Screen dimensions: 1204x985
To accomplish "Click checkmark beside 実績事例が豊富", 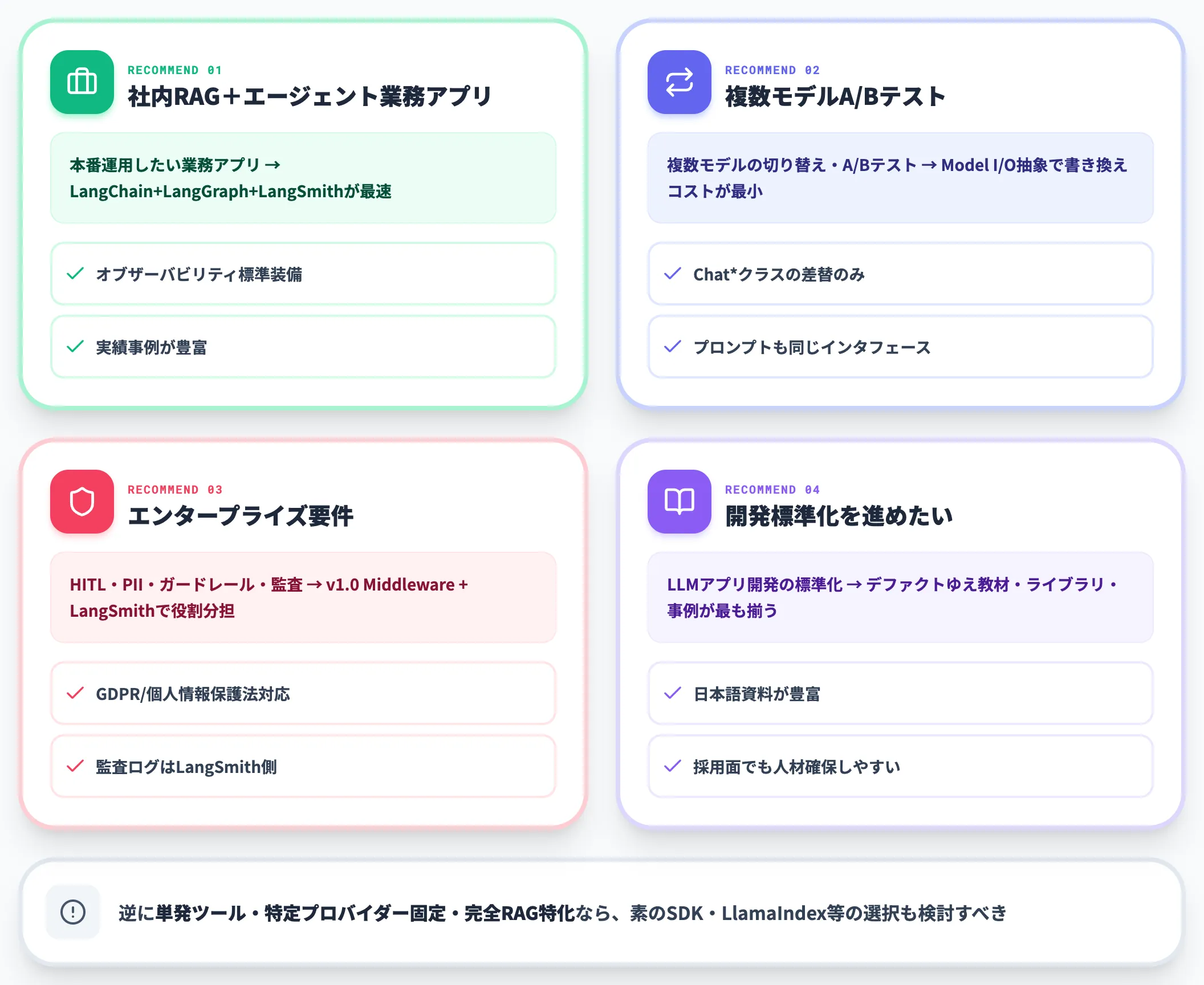I will (x=75, y=347).
